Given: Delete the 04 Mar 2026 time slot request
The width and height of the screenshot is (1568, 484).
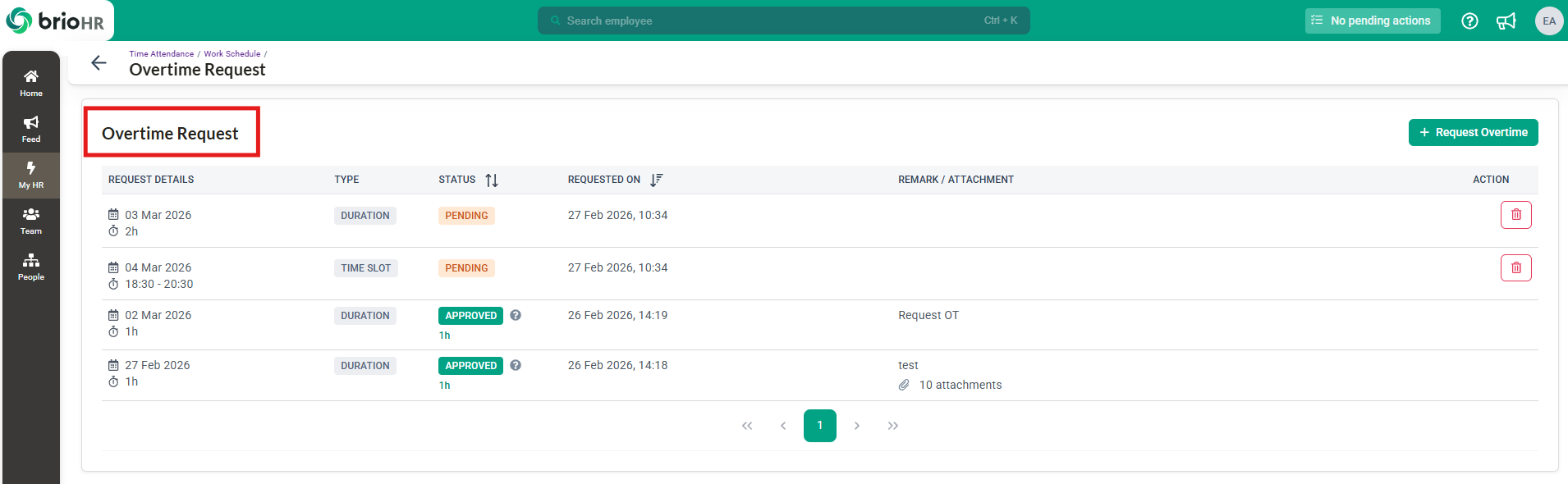Looking at the screenshot, I should pos(1515,267).
